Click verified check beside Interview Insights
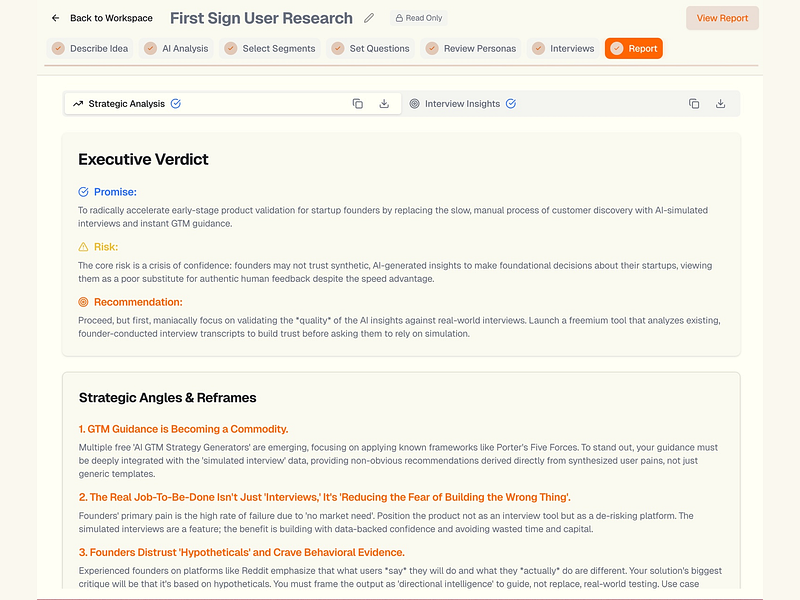The height and width of the screenshot is (600, 800). (x=511, y=104)
